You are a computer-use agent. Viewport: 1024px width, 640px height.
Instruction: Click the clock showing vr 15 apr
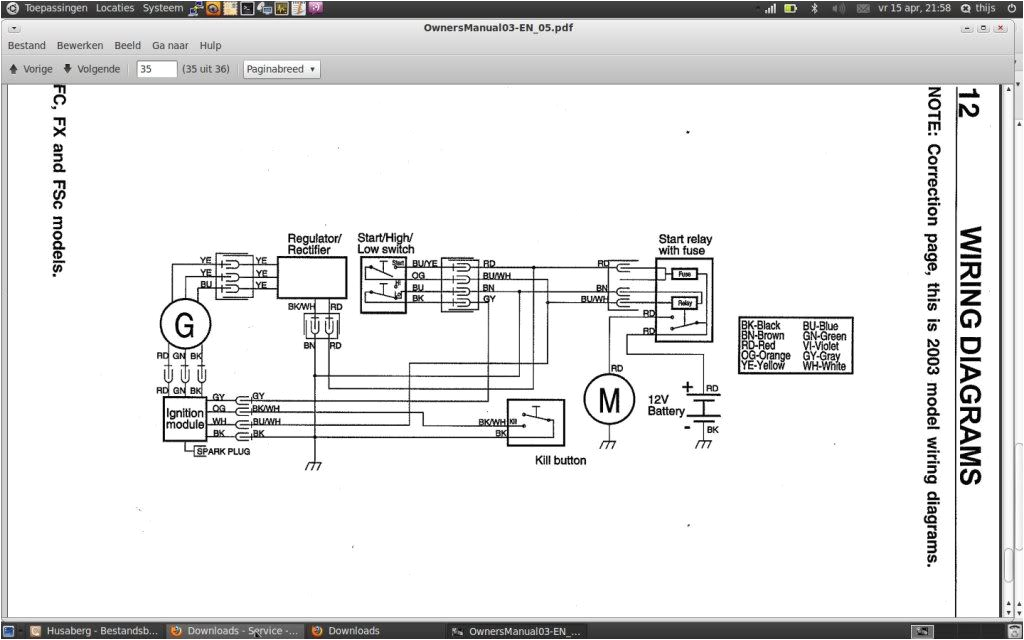pyautogui.click(x=915, y=8)
